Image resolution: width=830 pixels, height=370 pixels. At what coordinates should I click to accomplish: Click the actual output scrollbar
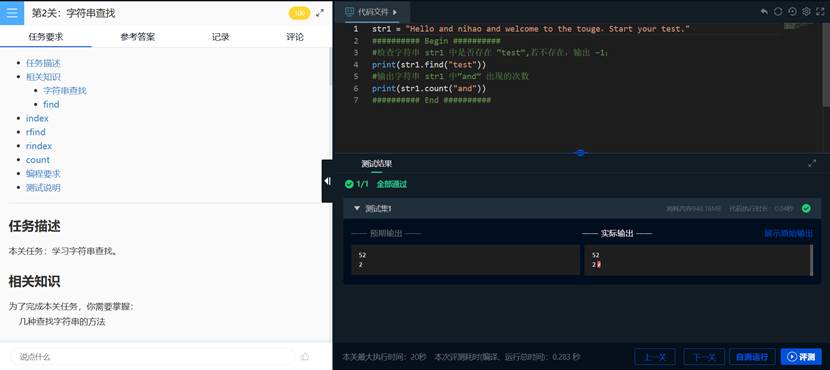811,260
